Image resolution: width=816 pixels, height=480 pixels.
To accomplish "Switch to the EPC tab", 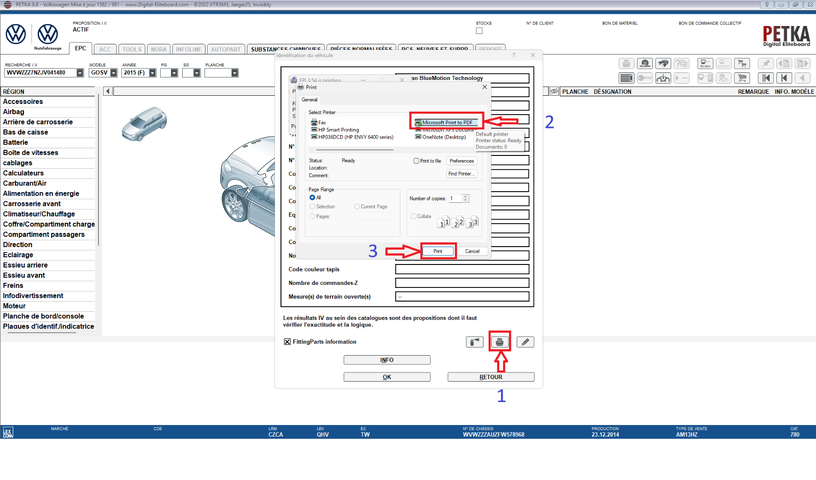I will click(x=80, y=48).
